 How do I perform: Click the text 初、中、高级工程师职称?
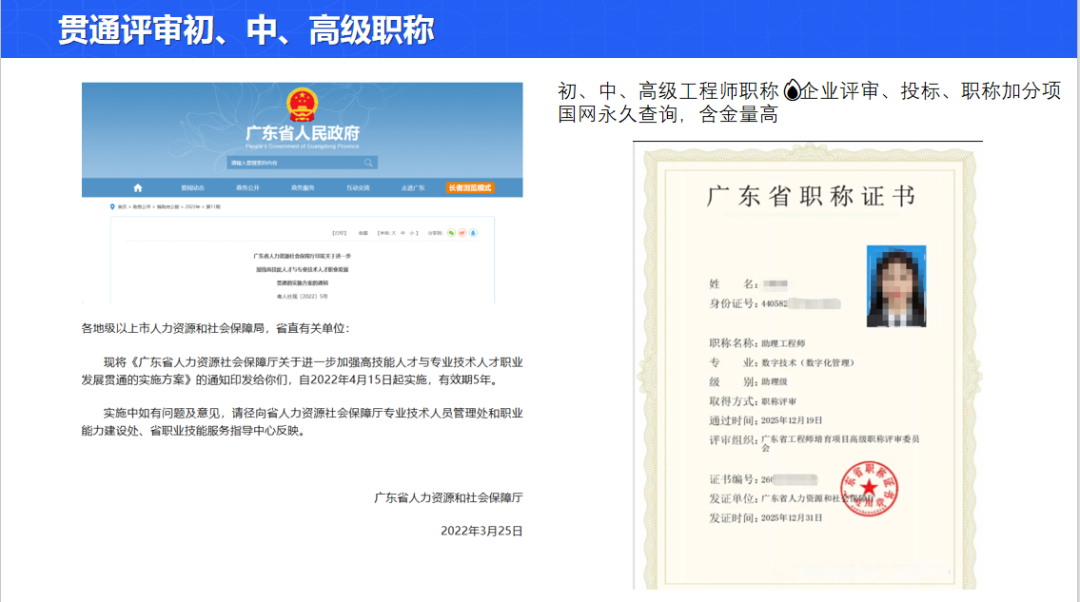point(668,91)
